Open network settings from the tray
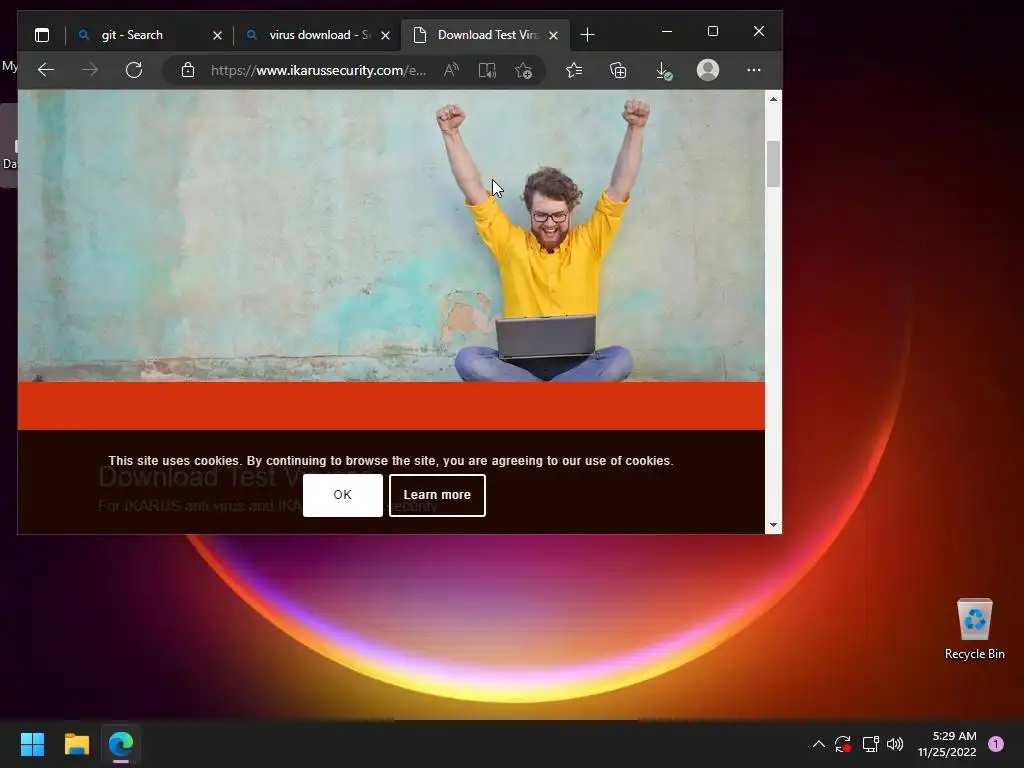Image resolution: width=1024 pixels, height=768 pixels. (870, 744)
